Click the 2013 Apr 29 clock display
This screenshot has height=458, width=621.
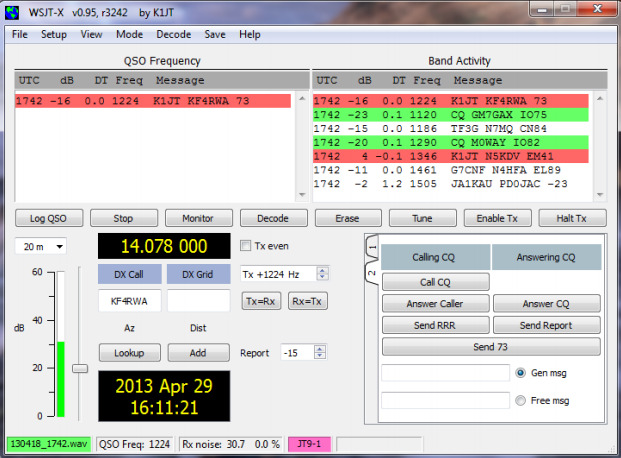[164, 396]
